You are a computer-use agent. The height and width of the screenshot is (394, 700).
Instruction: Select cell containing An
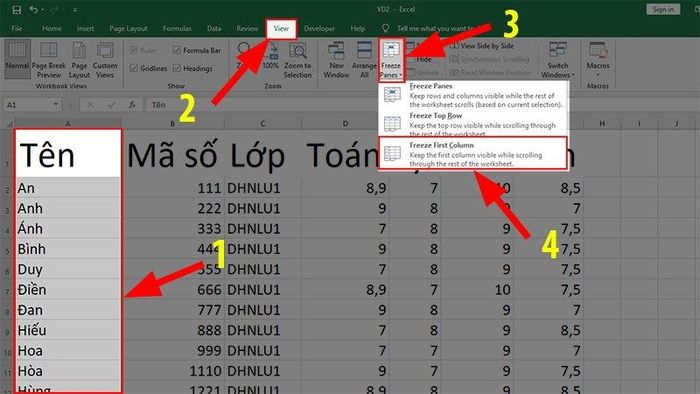point(68,188)
